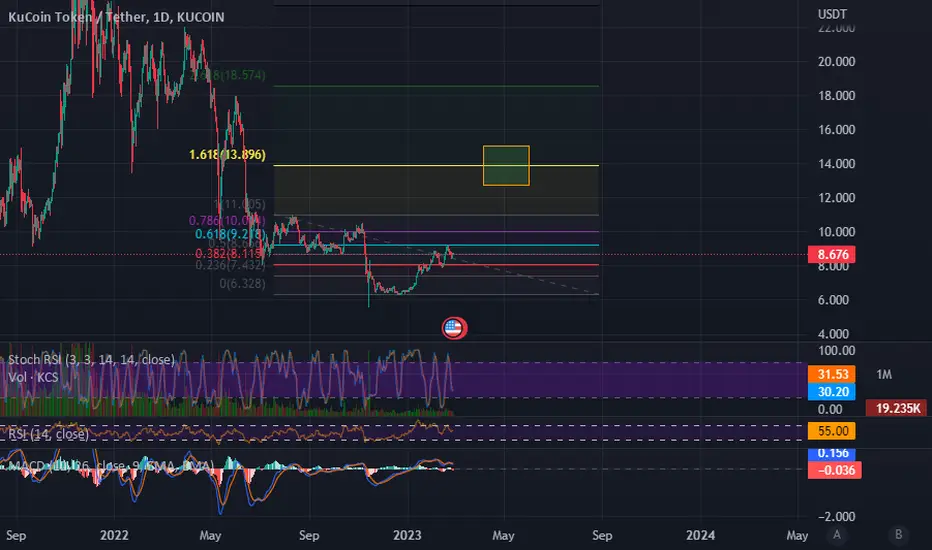The width and height of the screenshot is (932, 550).
Task: Click the 1M volume scale label
Action: click(884, 375)
